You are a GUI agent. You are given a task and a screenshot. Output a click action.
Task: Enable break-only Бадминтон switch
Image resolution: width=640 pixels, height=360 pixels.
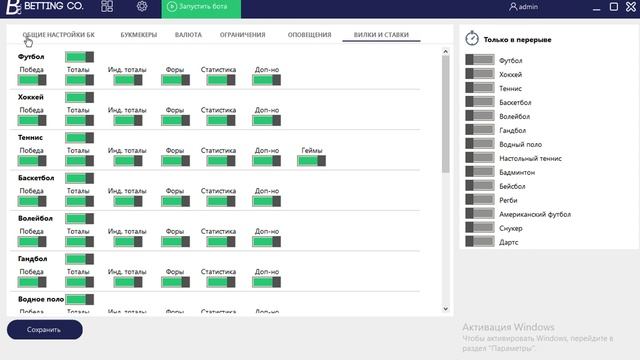(x=480, y=171)
